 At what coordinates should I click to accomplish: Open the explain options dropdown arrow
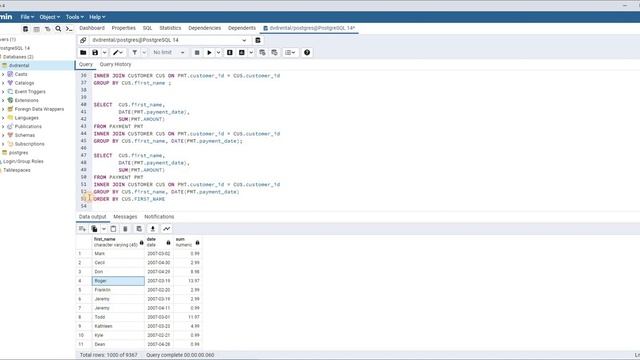click(x=251, y=53)
